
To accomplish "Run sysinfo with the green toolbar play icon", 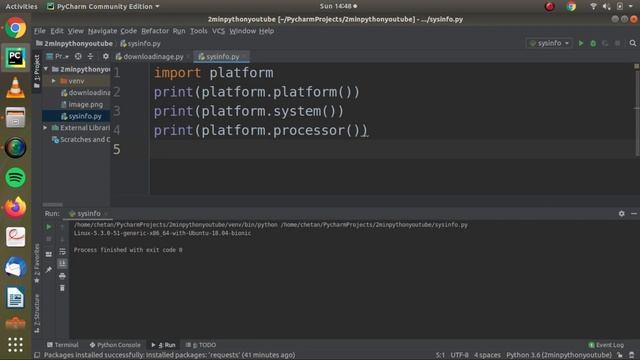I will (x=581, y=43).
